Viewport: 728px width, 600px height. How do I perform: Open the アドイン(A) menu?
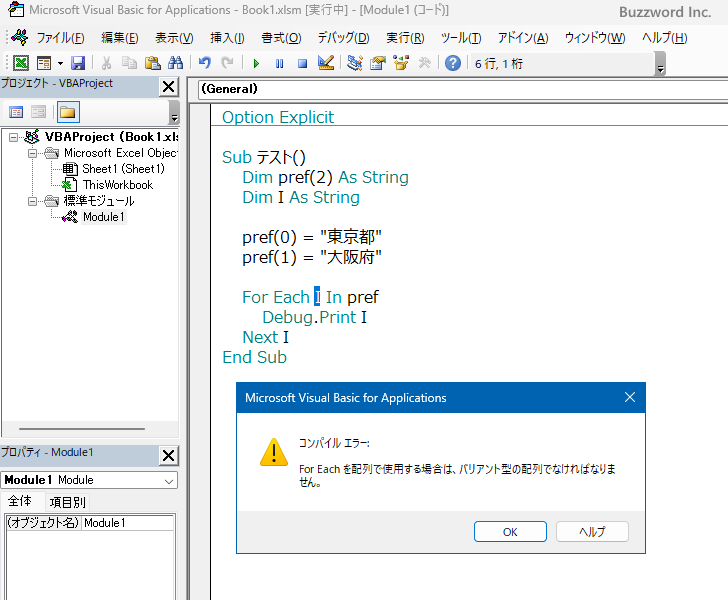point(523,38)
